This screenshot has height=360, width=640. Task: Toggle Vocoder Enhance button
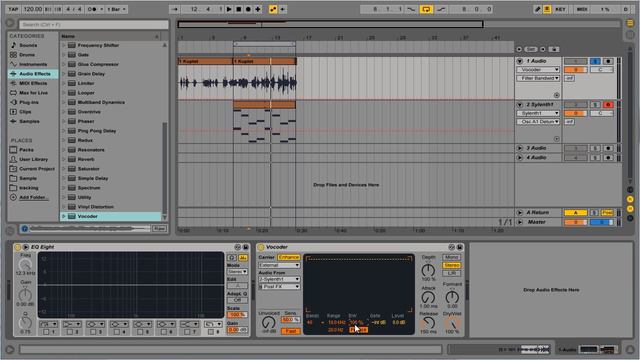pos(289,257)
